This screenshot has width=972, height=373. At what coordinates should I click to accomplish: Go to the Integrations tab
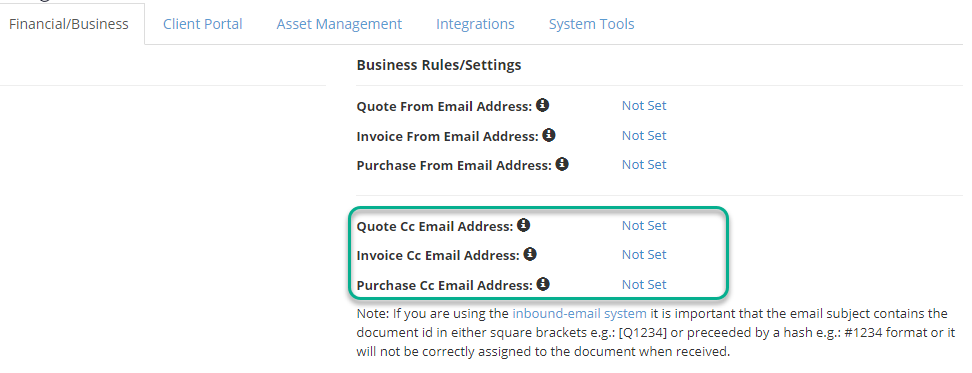pyautogui.click(x=475, y=24)
